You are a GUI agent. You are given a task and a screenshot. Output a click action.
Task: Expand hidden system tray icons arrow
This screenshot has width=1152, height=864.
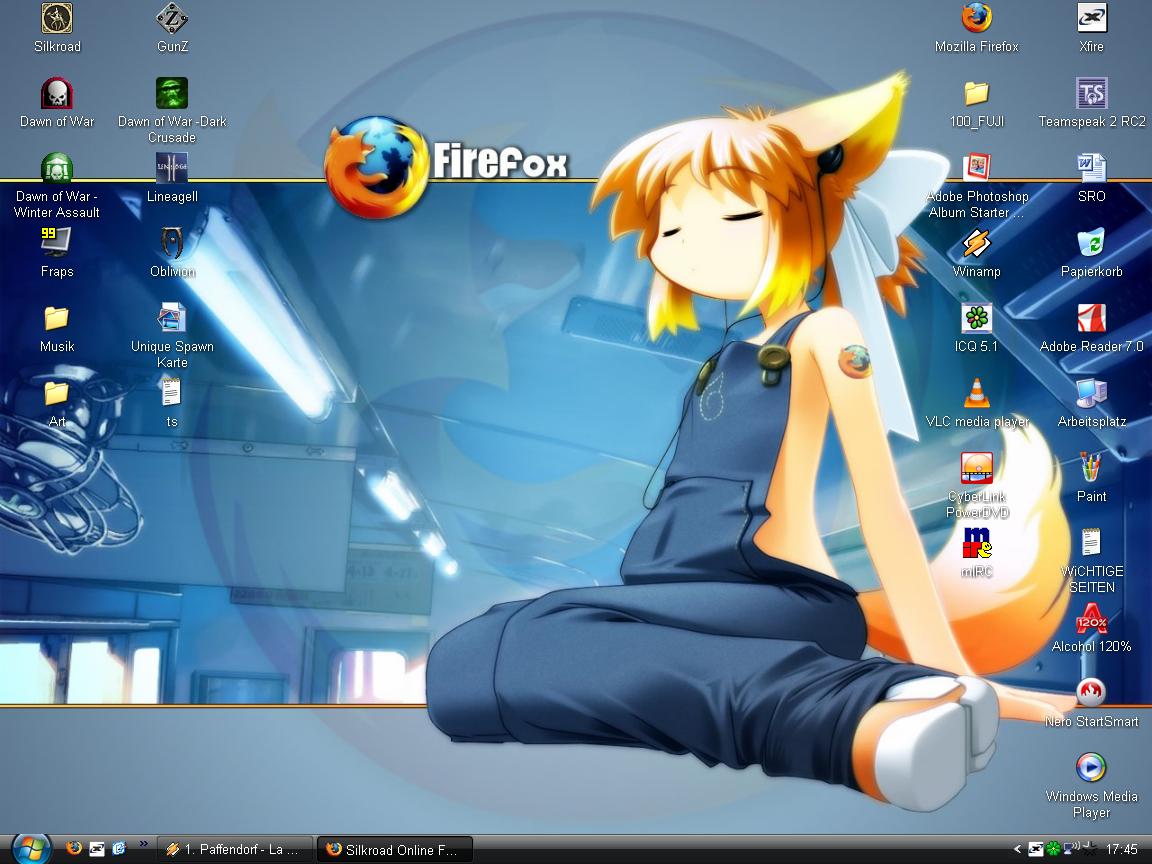pyautogui.click(x=1017, y=850)
